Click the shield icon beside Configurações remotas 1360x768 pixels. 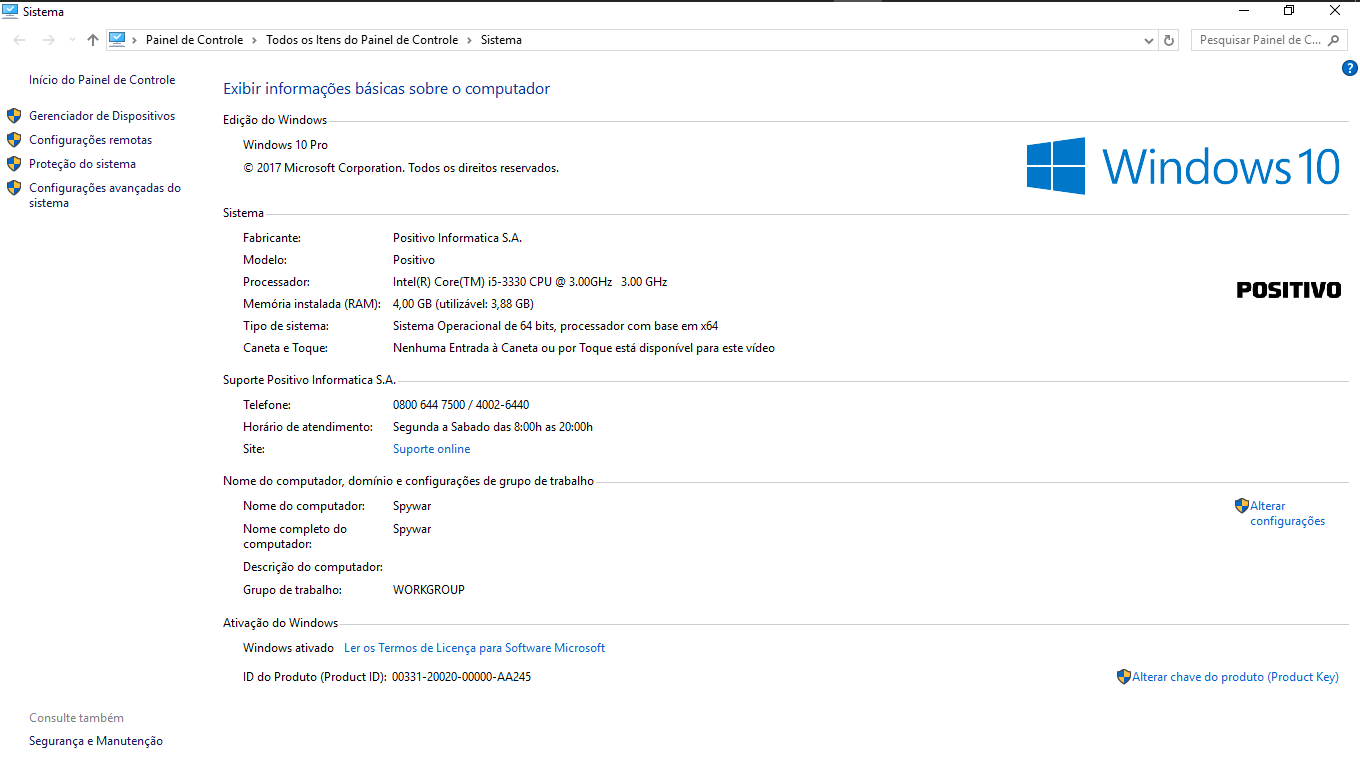click(x=14, y=140)
